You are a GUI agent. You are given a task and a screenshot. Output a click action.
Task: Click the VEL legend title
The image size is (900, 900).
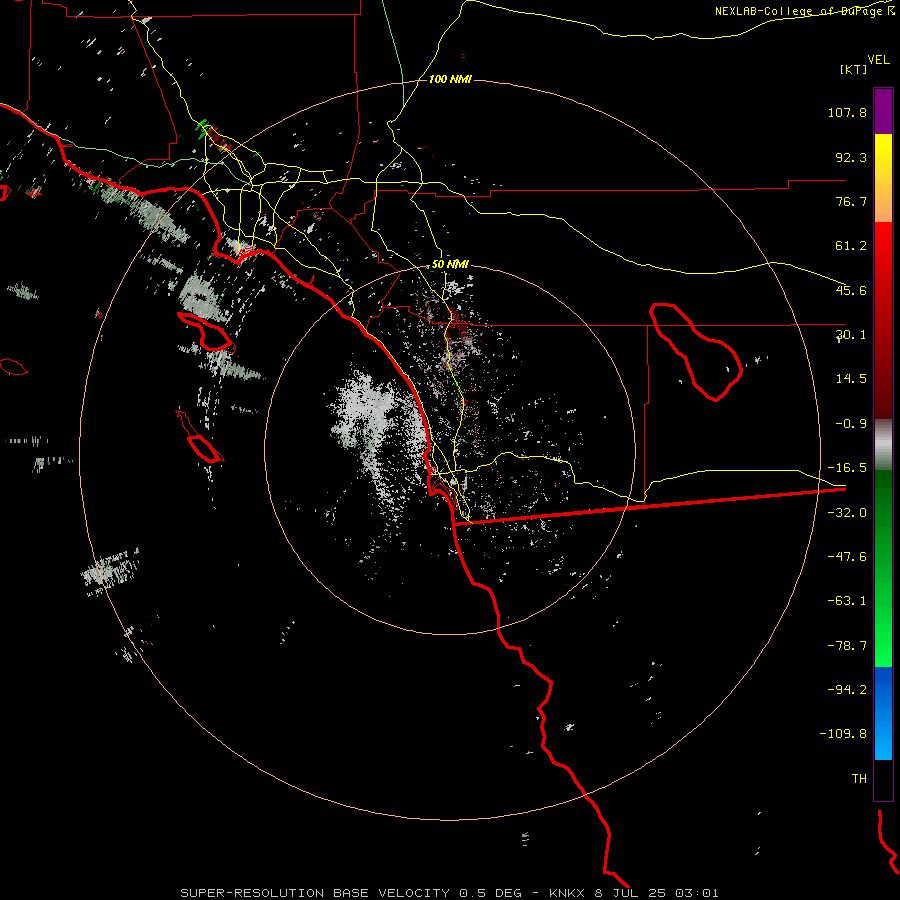[x=878, y=60]
